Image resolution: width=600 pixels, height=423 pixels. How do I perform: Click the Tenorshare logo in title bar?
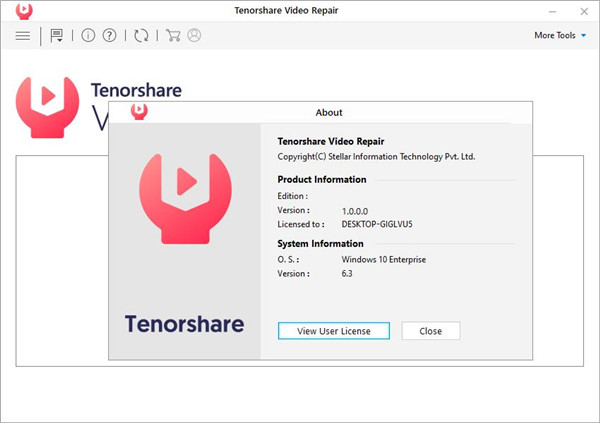coord(24,10)
